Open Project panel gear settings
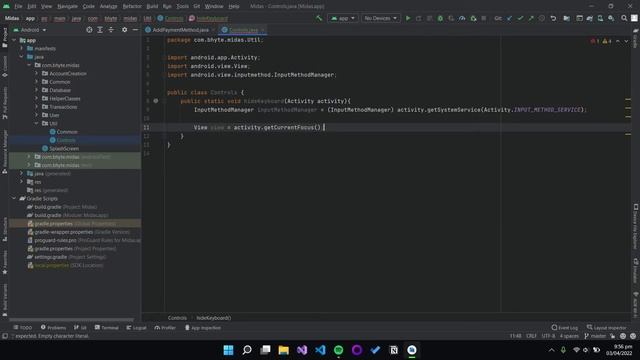 124,30
